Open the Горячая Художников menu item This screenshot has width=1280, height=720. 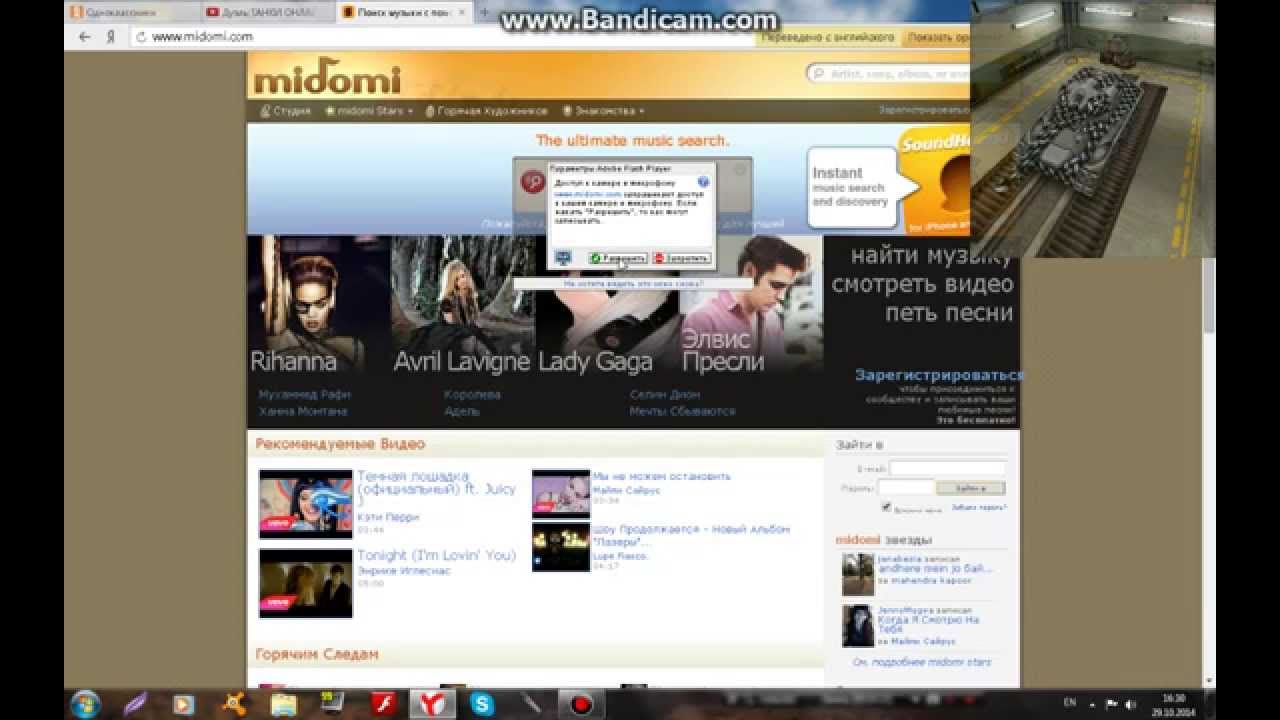pyautogui.click(x=486, y=111)
